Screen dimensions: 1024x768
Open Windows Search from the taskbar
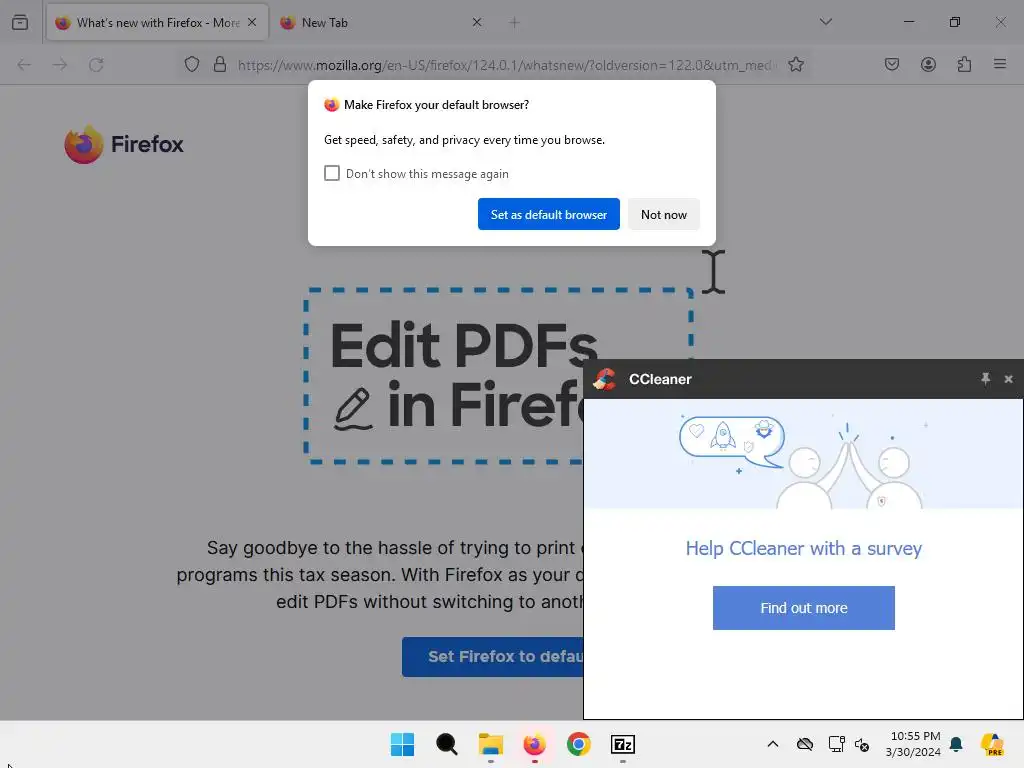(x=447, y=744)
